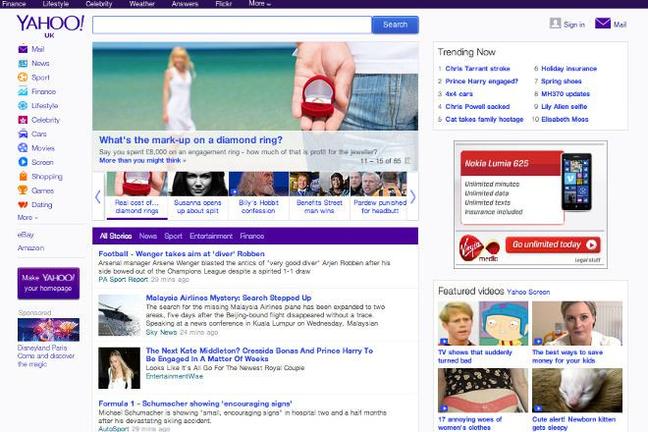648x432 pixels.
Task: Open Weather in the top navigation bar
Action: click(x=142, y=4)
